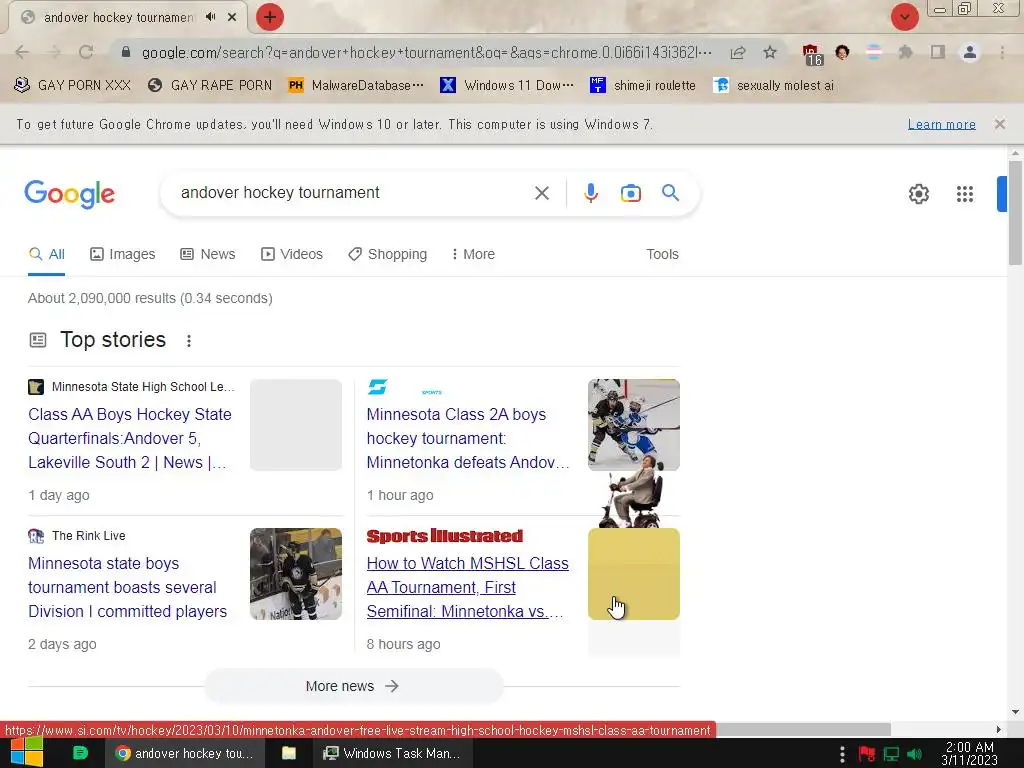Open File Explorer folder on taskbar

click(289, 753)
